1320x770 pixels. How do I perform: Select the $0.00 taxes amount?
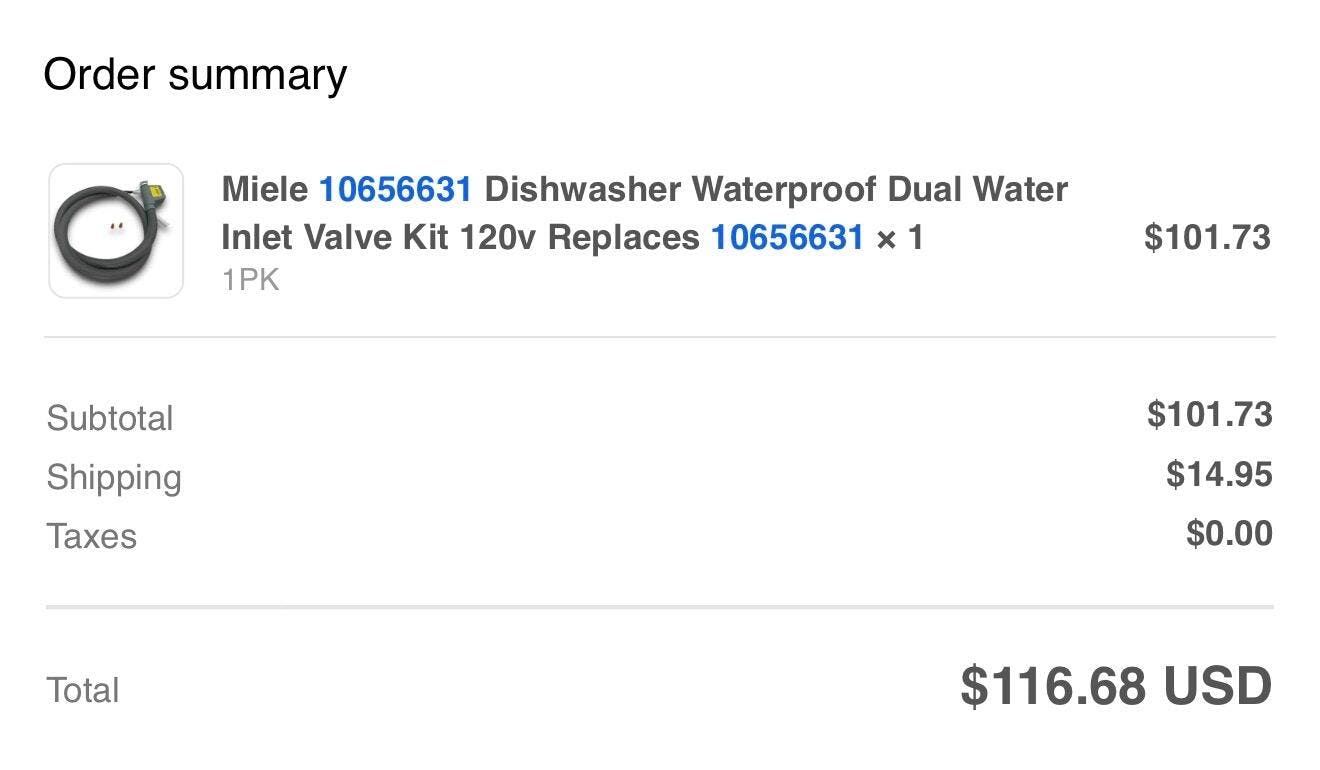(x=1229, y=533)
